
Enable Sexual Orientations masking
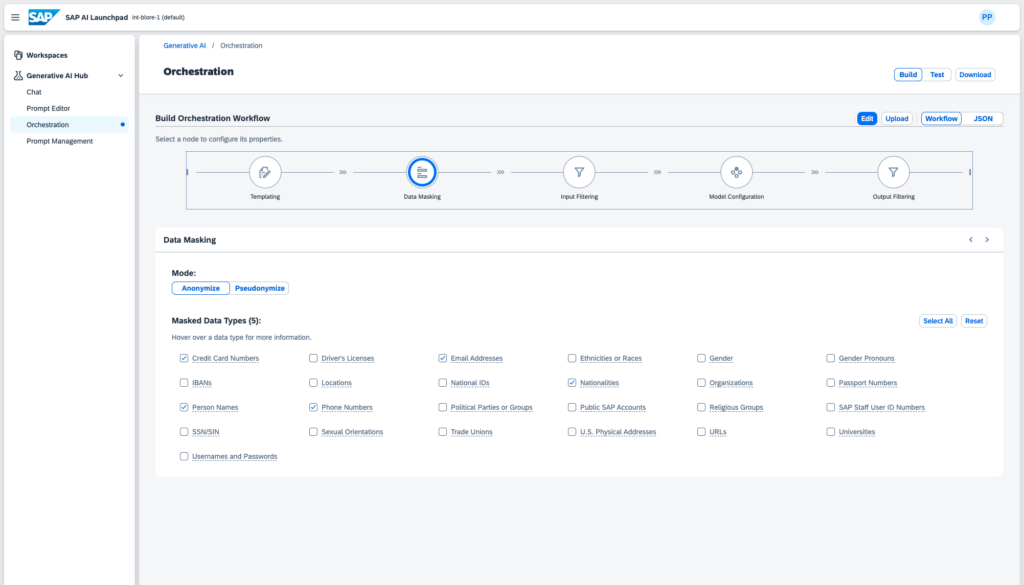313,432
